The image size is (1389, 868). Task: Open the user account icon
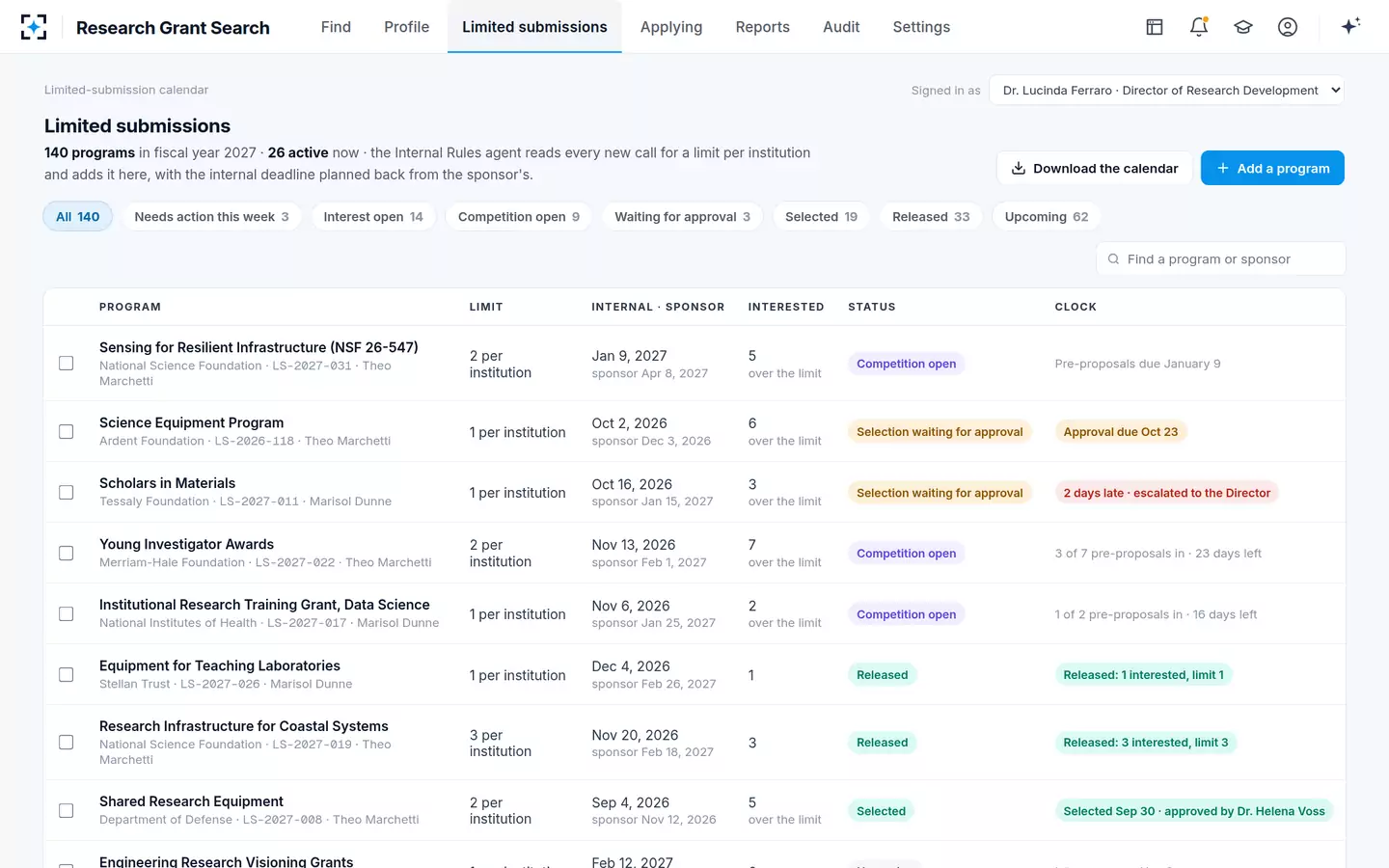coord(1288,27)
